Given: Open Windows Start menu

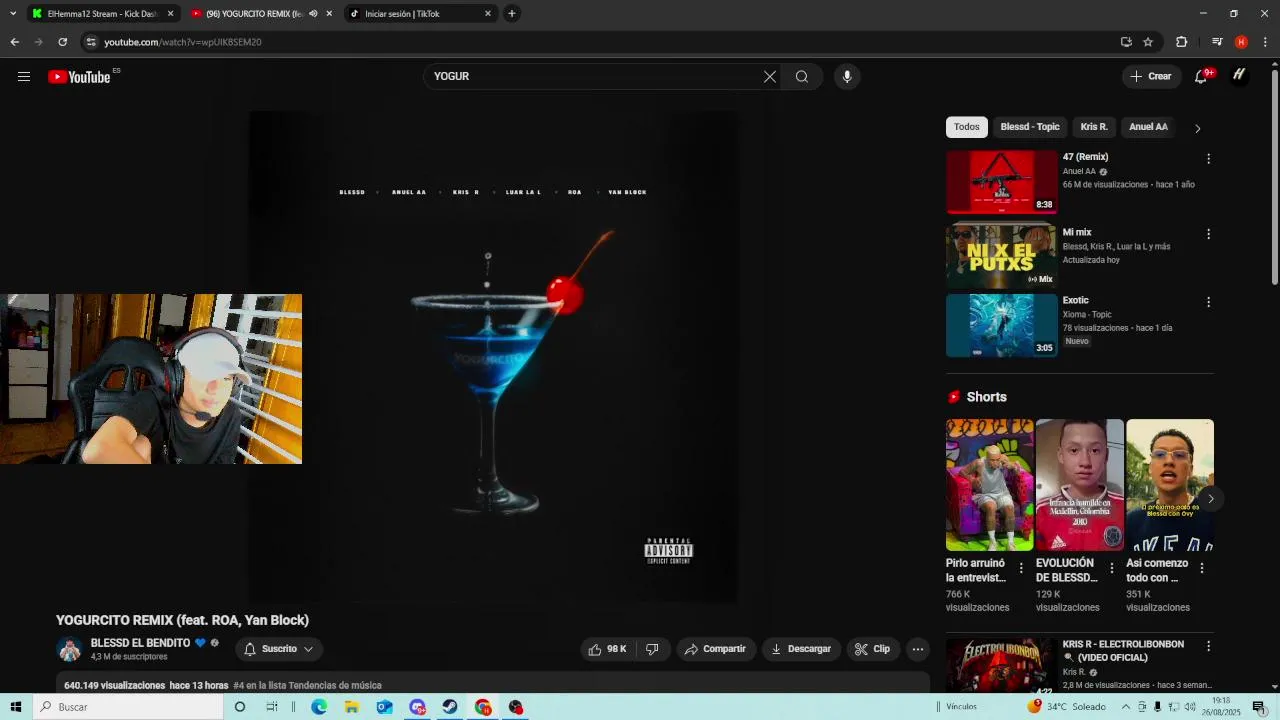Looking at the screenshot, I should [16, 707].
